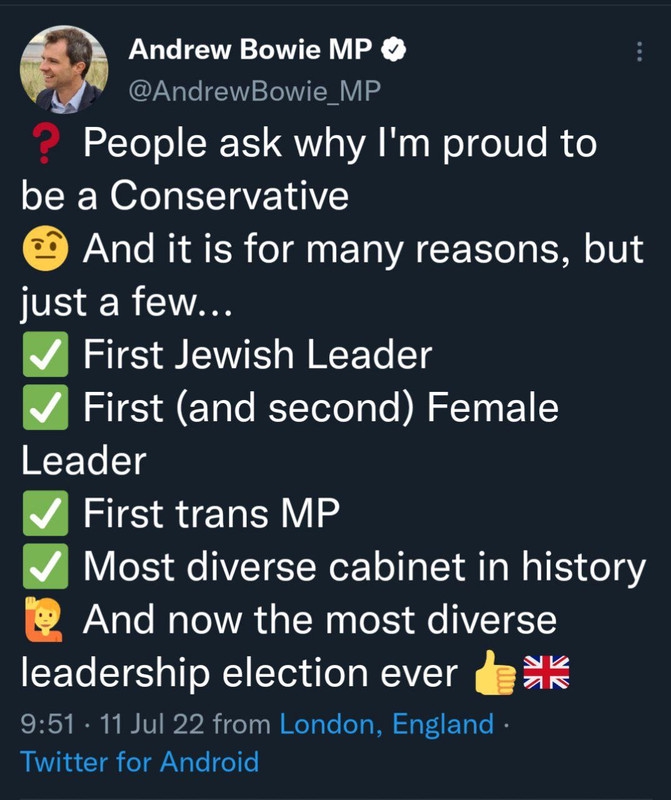Click the checkmark beside Most diverse cabinet
This screenshot has height=800, width=671.
[x=44, y=567]
